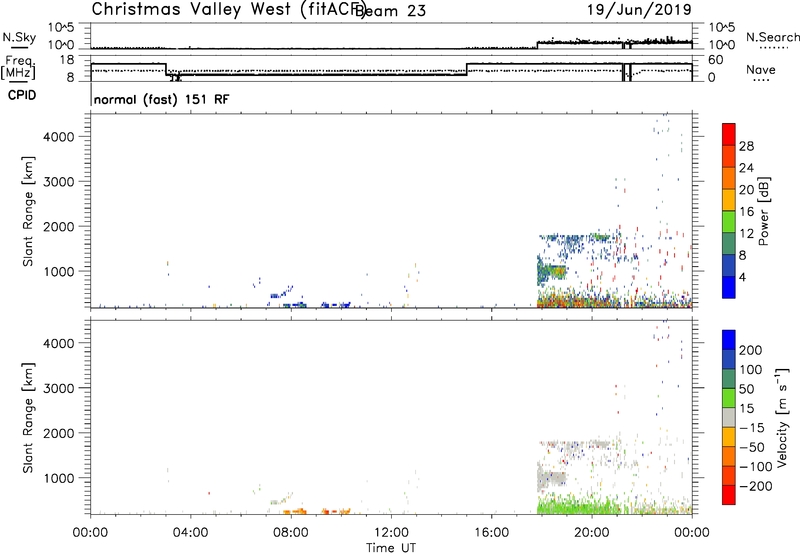
Task: Click the 'Velocity [m s-1]' colorbar title
Action: pyautogui.click(x=782, y=417)
